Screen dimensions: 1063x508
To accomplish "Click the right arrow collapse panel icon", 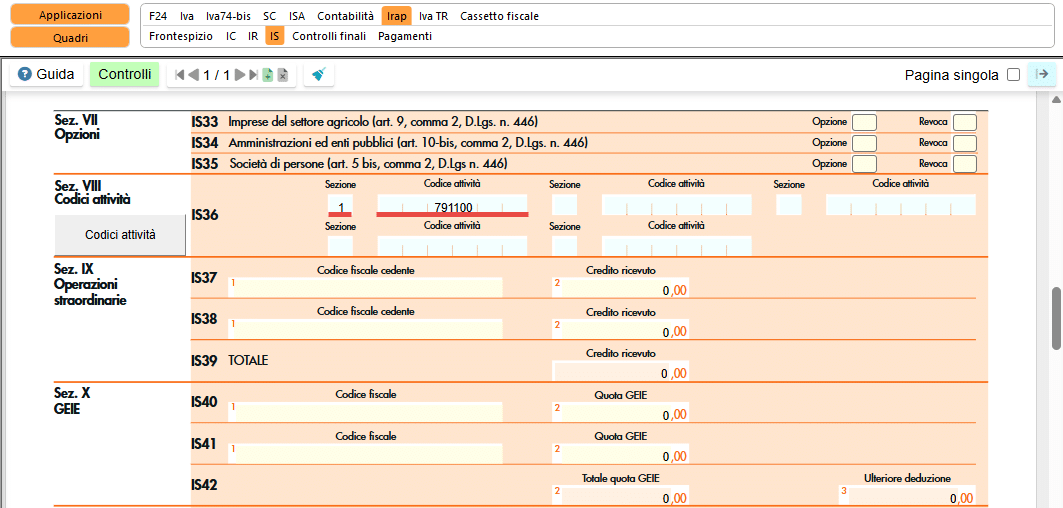I will point(1042,74).
